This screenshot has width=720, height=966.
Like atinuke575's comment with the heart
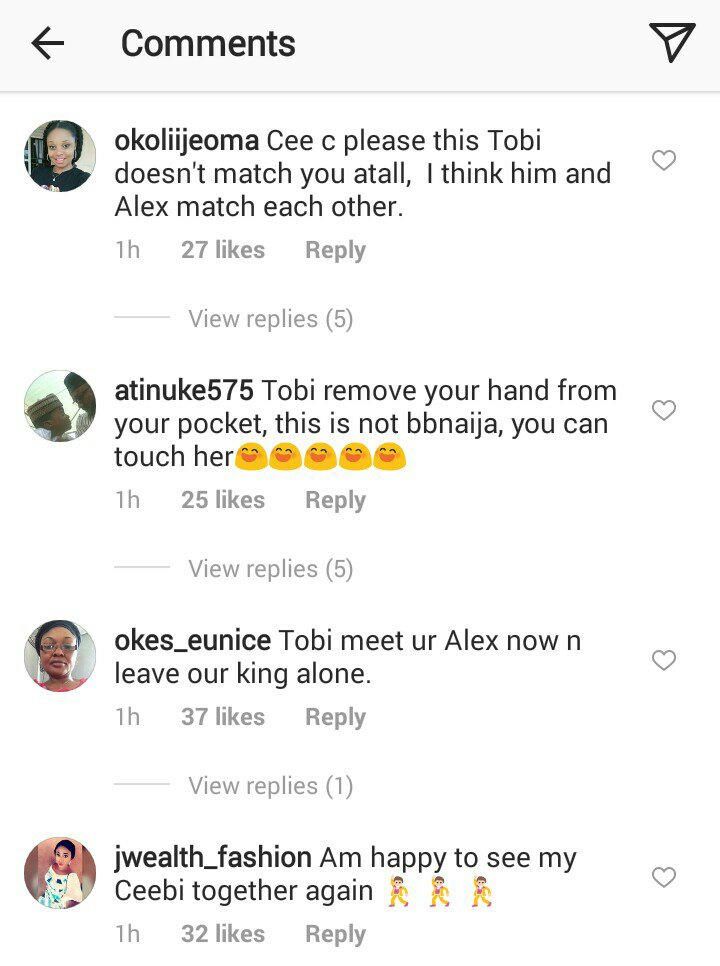664,410
